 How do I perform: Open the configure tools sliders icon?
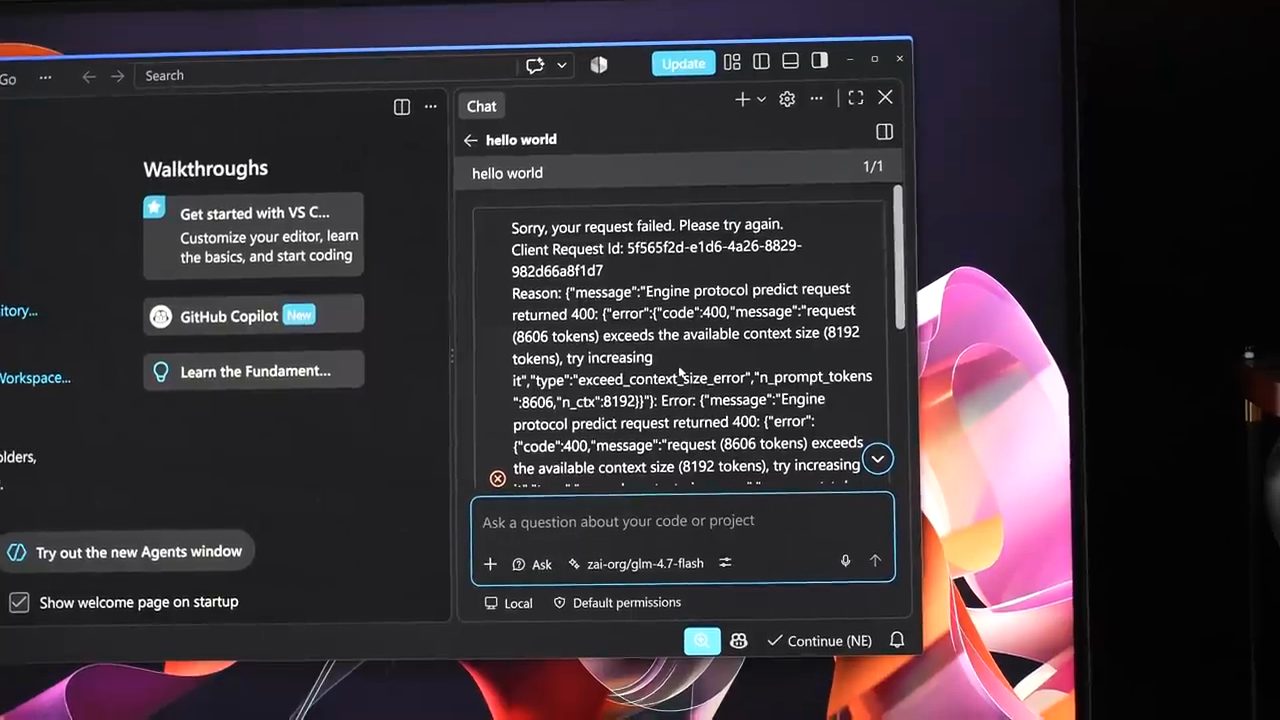click(x=725, y=563)
